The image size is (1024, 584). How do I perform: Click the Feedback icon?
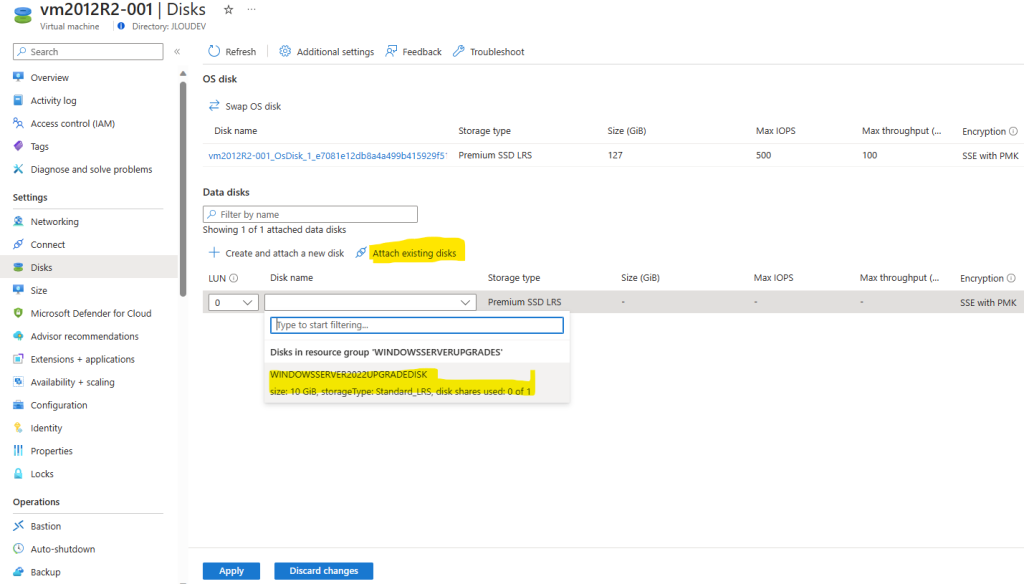(391, 51)
